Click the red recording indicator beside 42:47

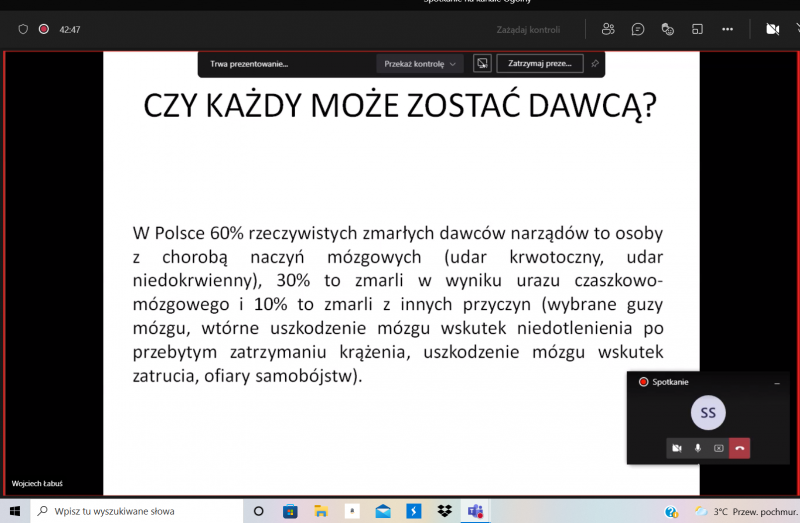pos(44,29)
